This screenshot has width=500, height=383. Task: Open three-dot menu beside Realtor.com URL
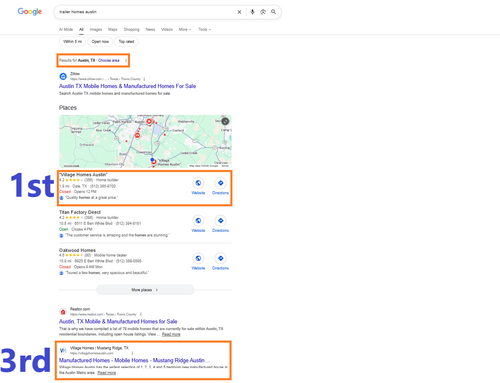coord(141,314)
